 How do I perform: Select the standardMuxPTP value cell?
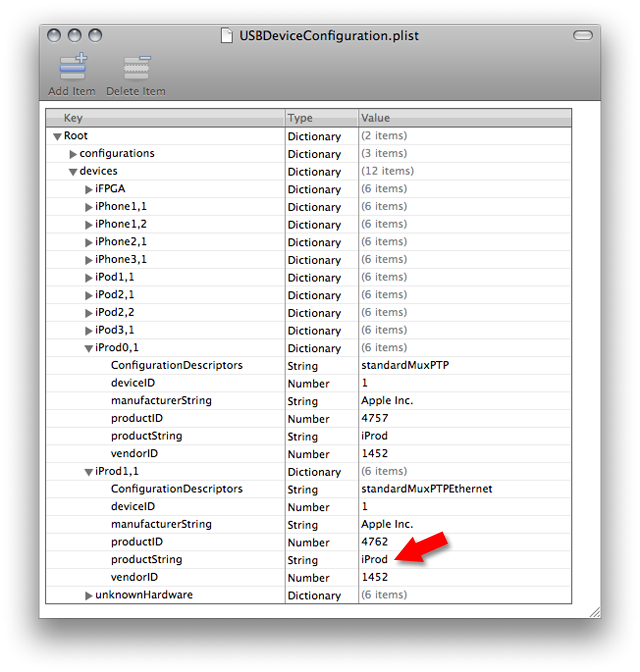(x=405, y=366)
